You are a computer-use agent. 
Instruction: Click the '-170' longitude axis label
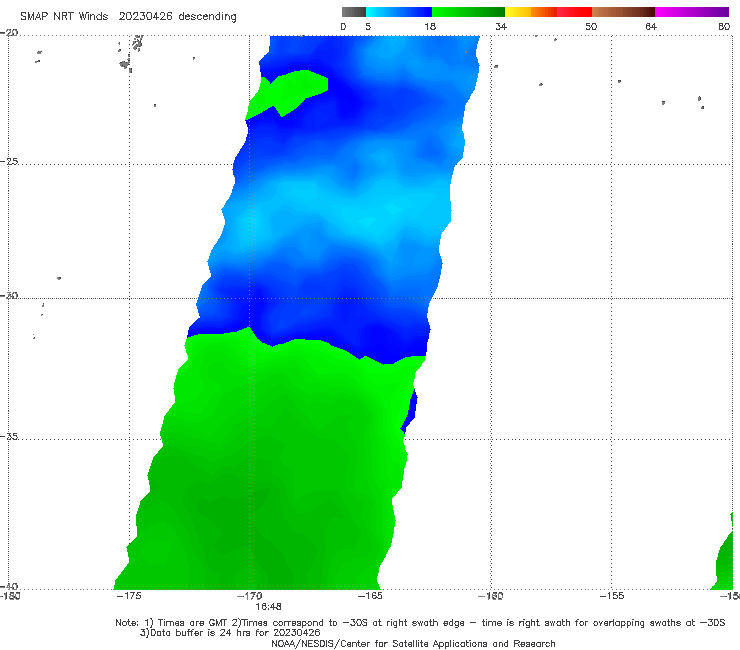249,596
